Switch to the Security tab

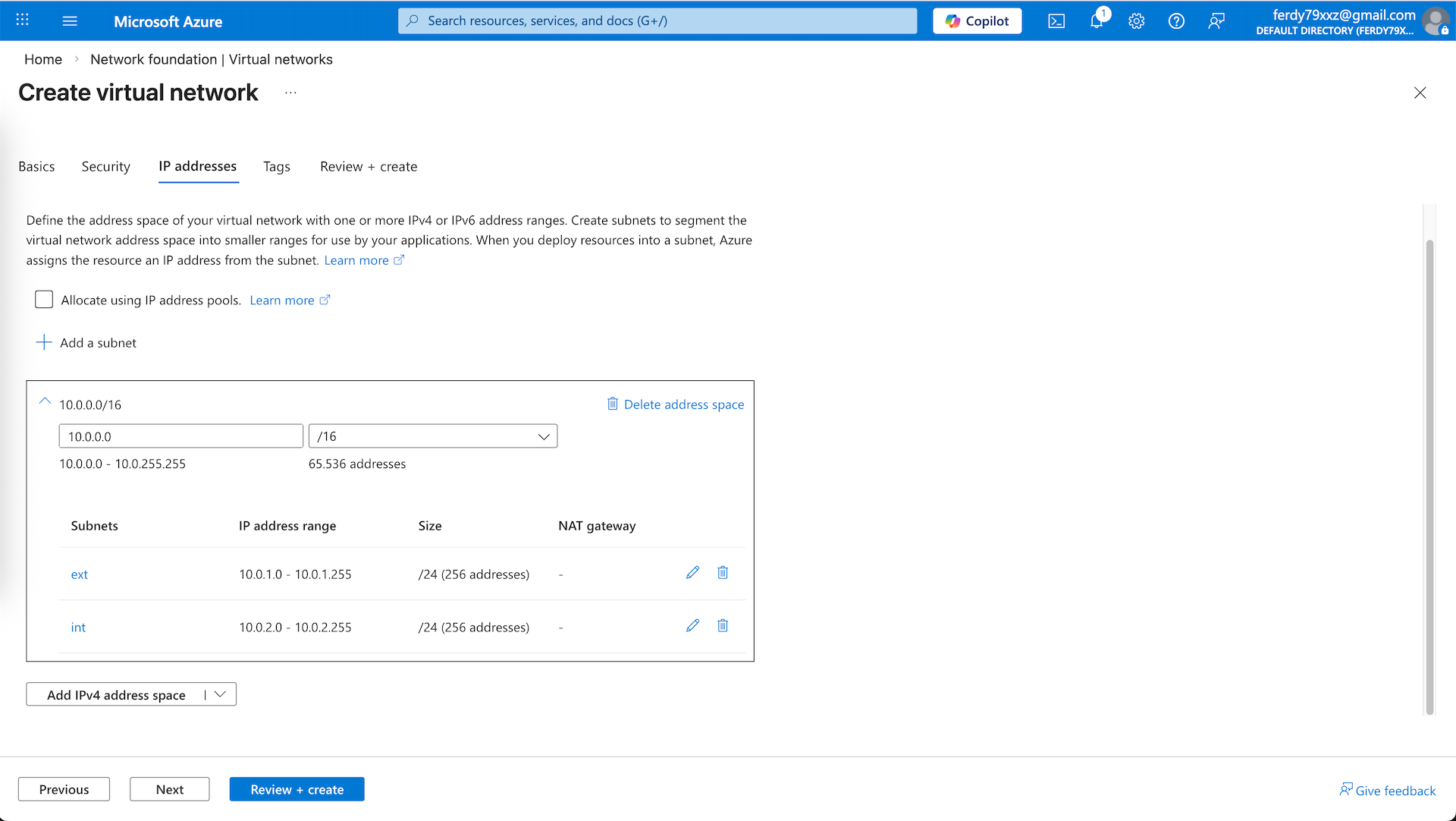pos(105,167)
